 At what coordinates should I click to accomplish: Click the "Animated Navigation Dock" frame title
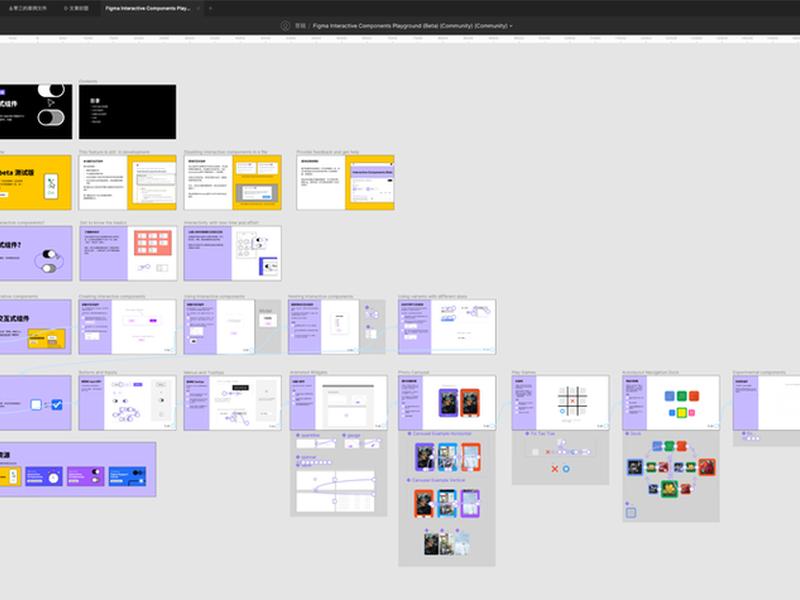click(x=651, y=372)
